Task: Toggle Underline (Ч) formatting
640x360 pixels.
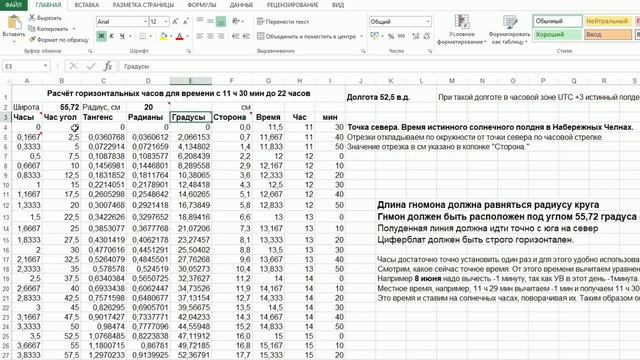Action: tap(122, 36)
